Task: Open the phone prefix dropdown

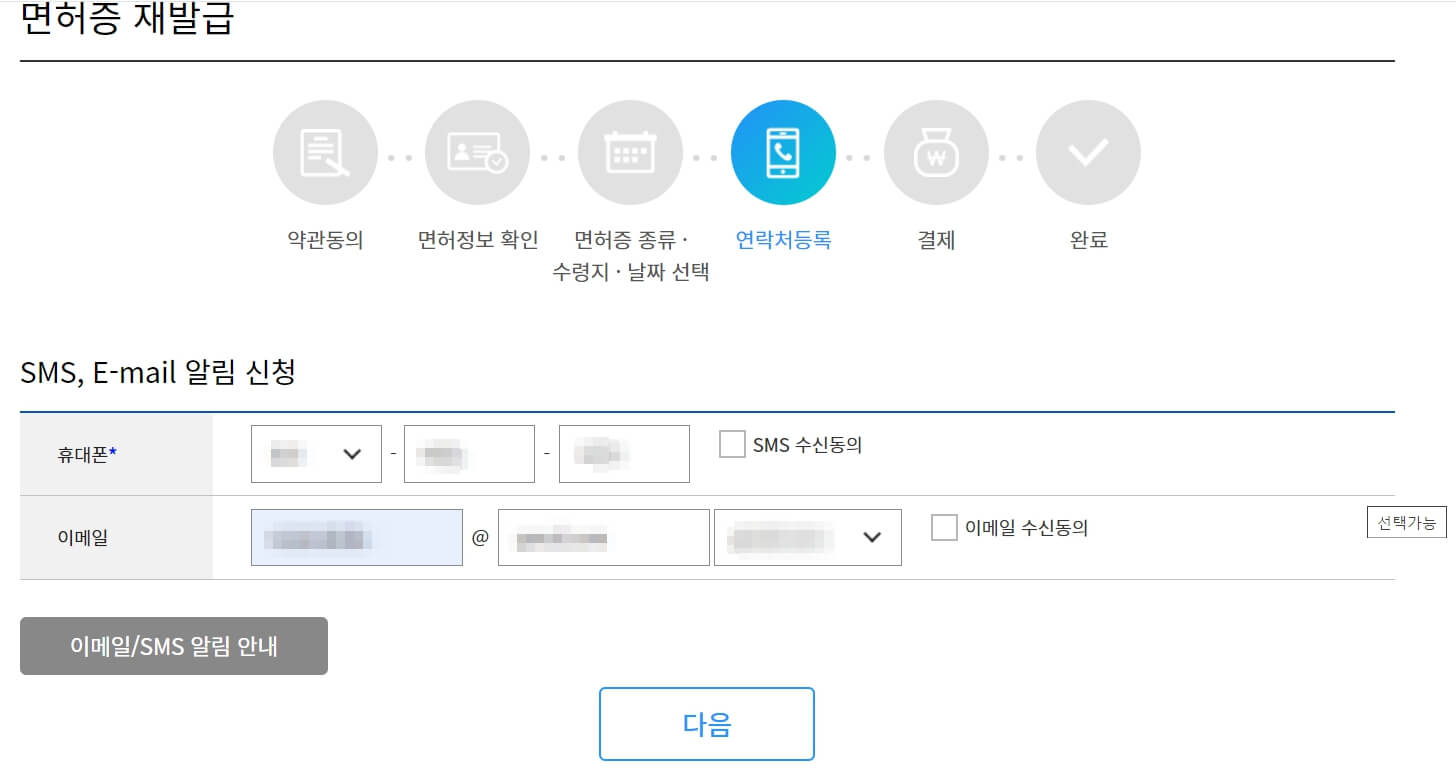Action: click(x=316, y=454)
